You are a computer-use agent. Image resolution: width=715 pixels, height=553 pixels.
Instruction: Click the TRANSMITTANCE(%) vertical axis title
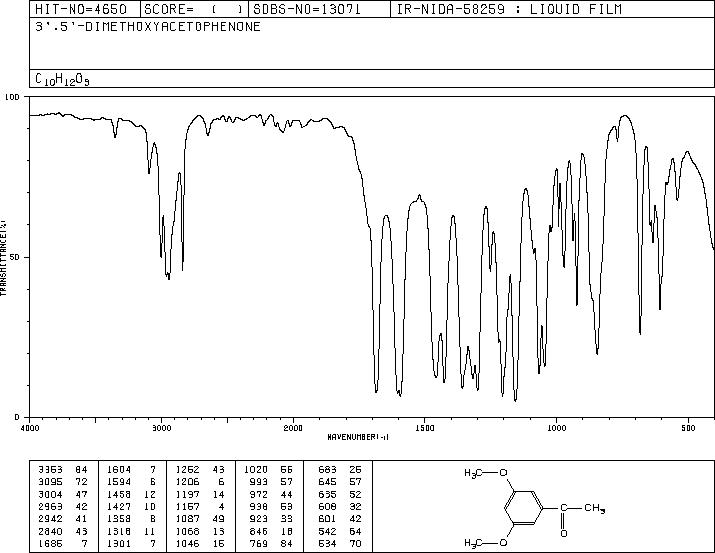tap(3, 258)
